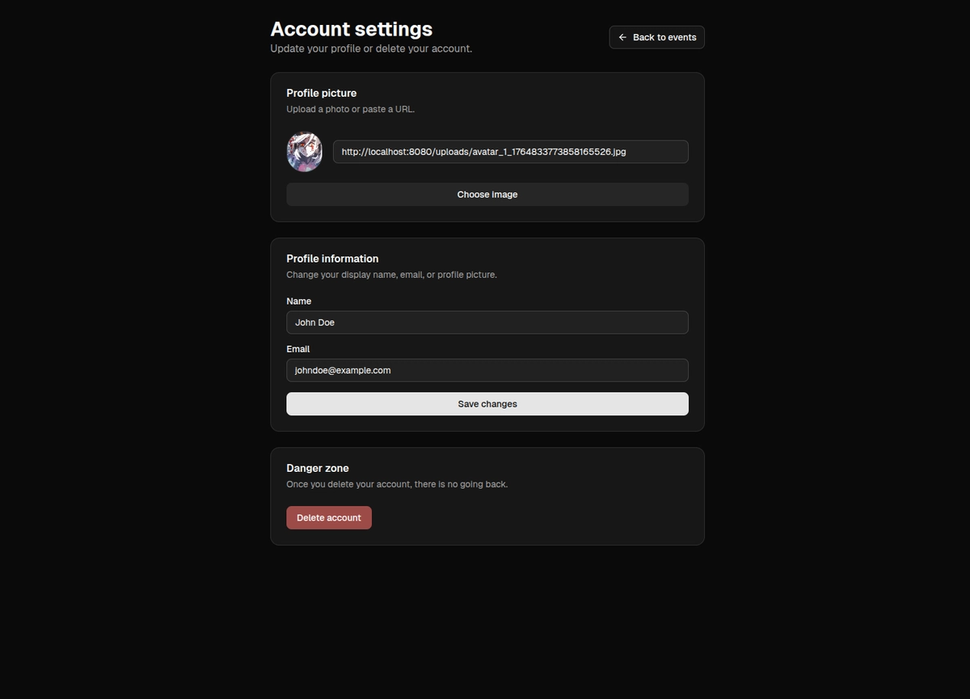Save changes to the profile
Viewport: 970px width, 699px height.
click(487, 404)
